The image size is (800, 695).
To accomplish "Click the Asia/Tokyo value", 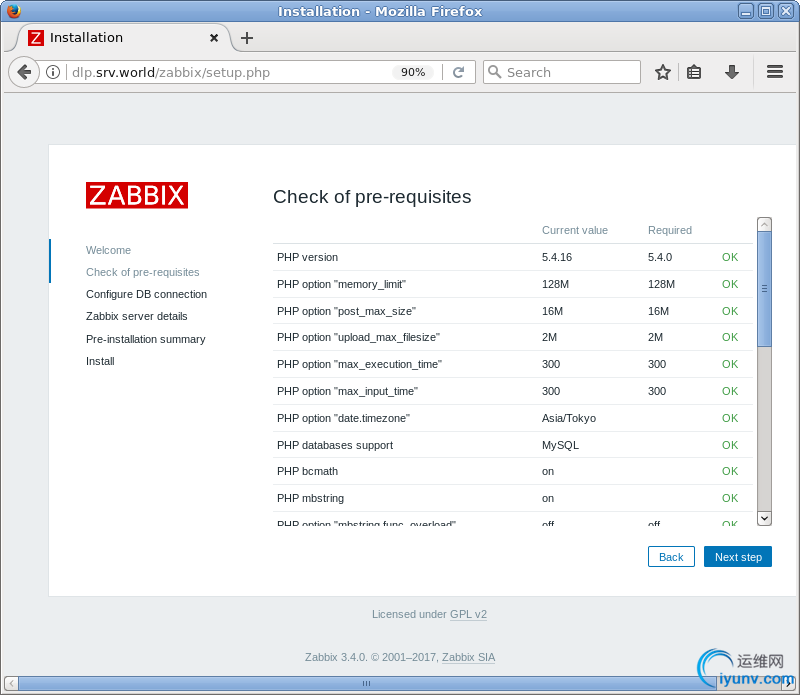I will point(569,418).
